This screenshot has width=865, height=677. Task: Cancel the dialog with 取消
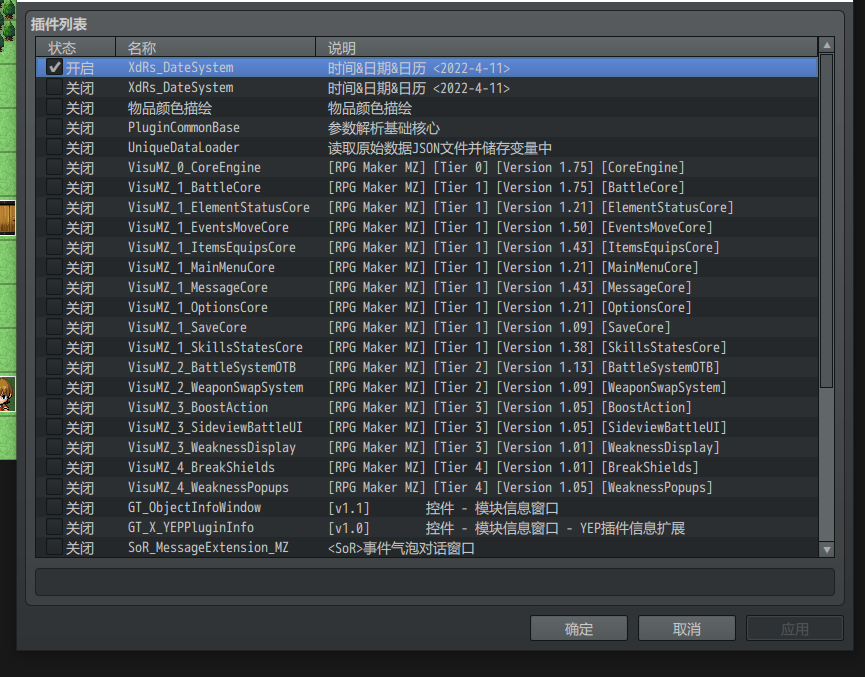click(687, 628)
